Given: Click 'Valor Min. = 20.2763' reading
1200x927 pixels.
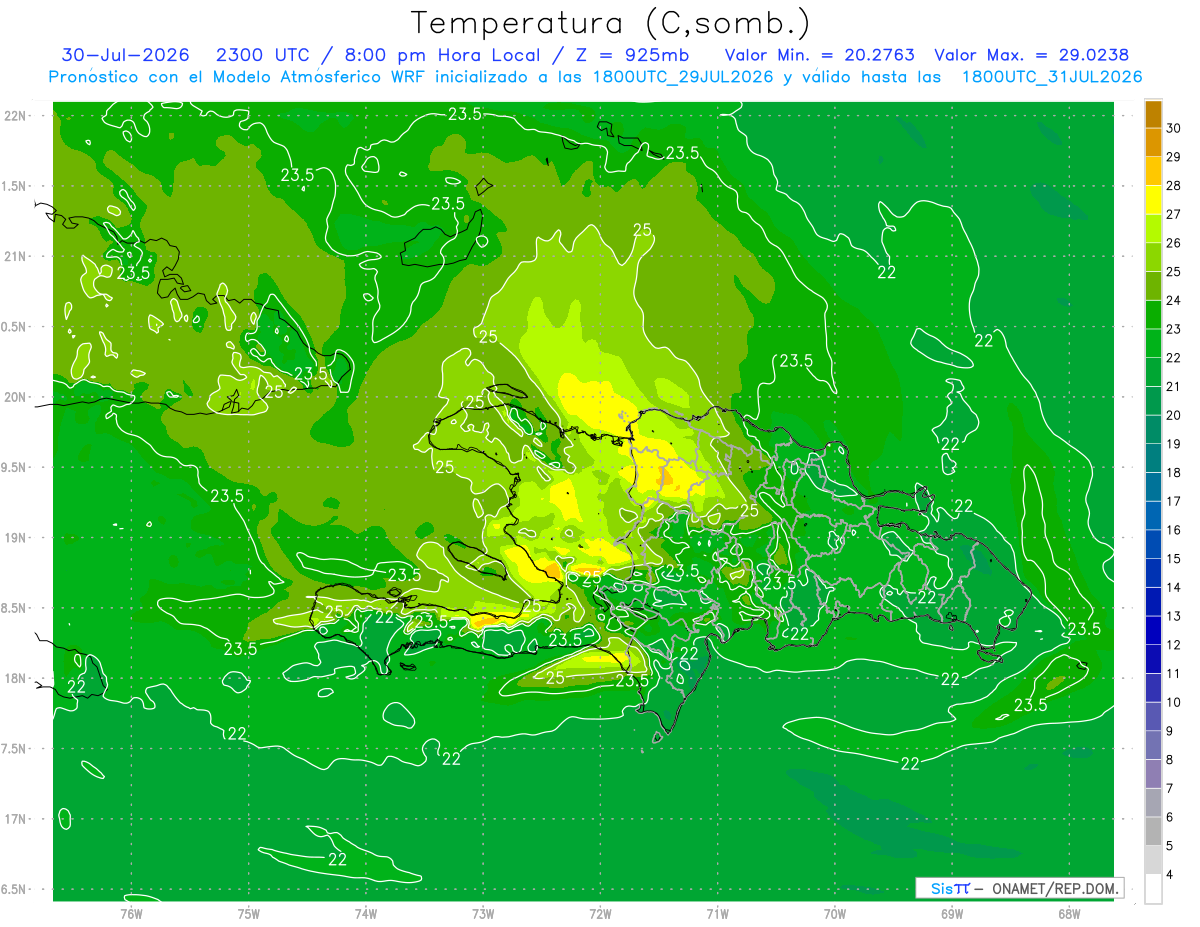Looking at the screenshot, I should tap(821, 55).
